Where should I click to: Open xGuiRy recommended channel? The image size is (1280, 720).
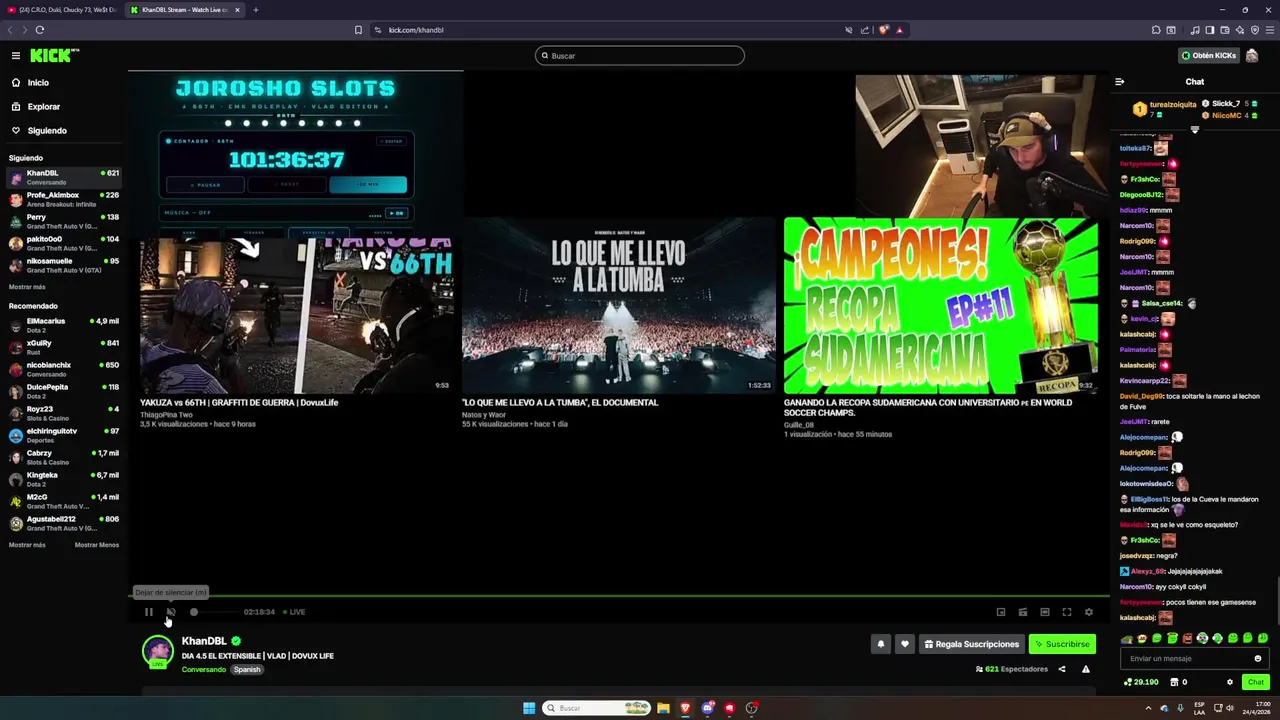pyautogui.click(x=64, y=347)
